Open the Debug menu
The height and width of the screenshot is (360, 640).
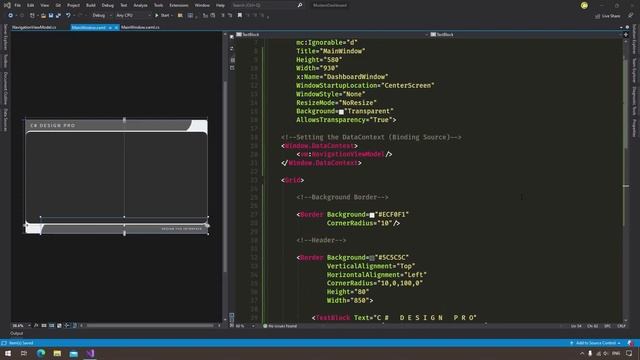(108, 5)
